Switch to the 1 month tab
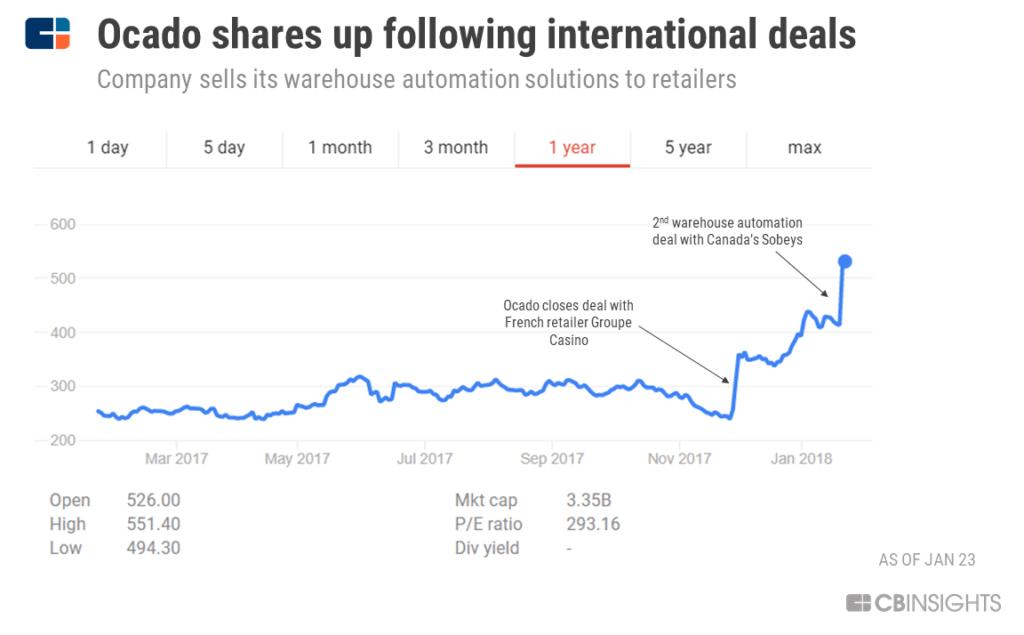1024x635 pixels. click(x=340, y=147)
